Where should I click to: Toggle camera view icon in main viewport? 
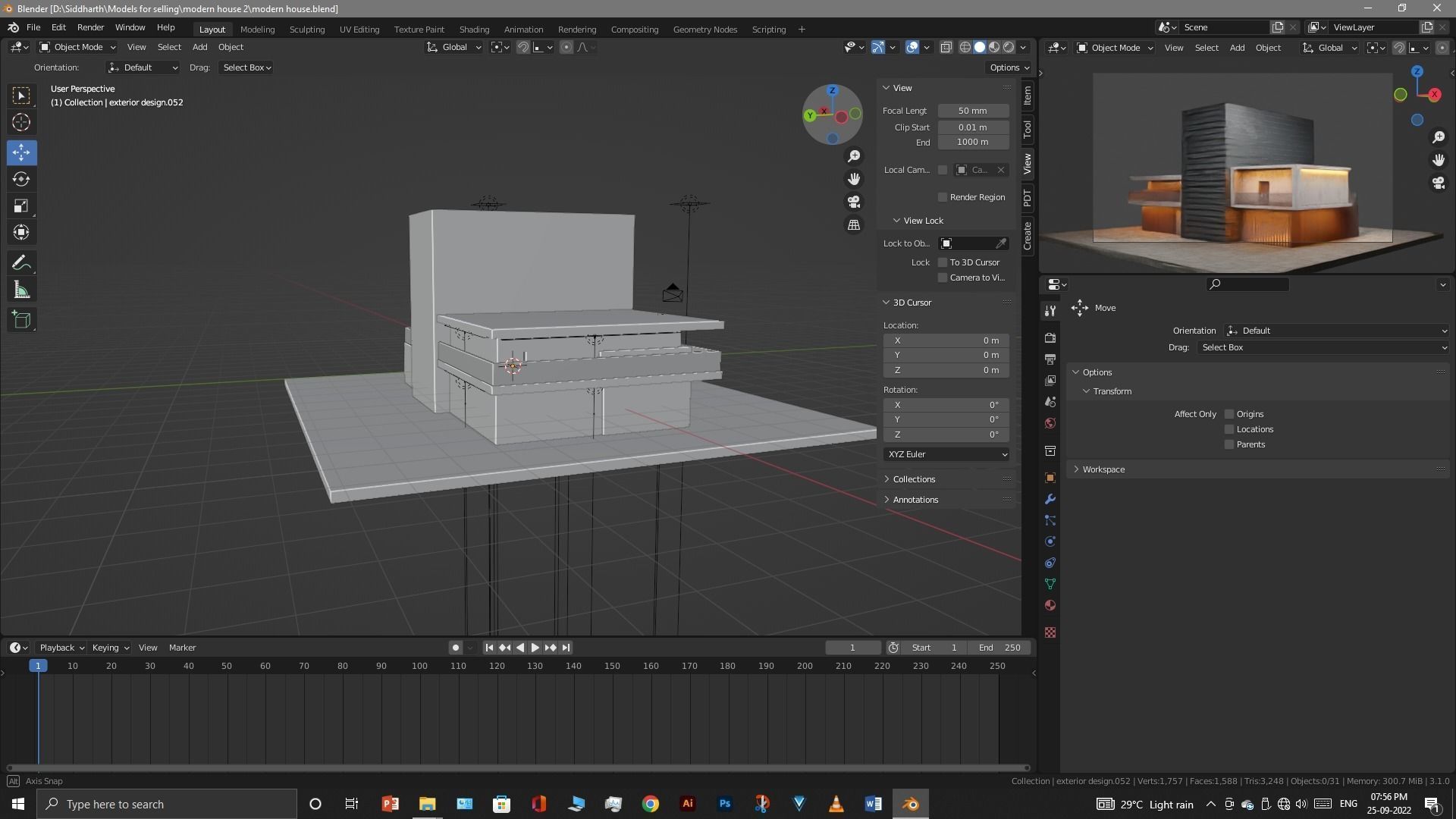854,202
